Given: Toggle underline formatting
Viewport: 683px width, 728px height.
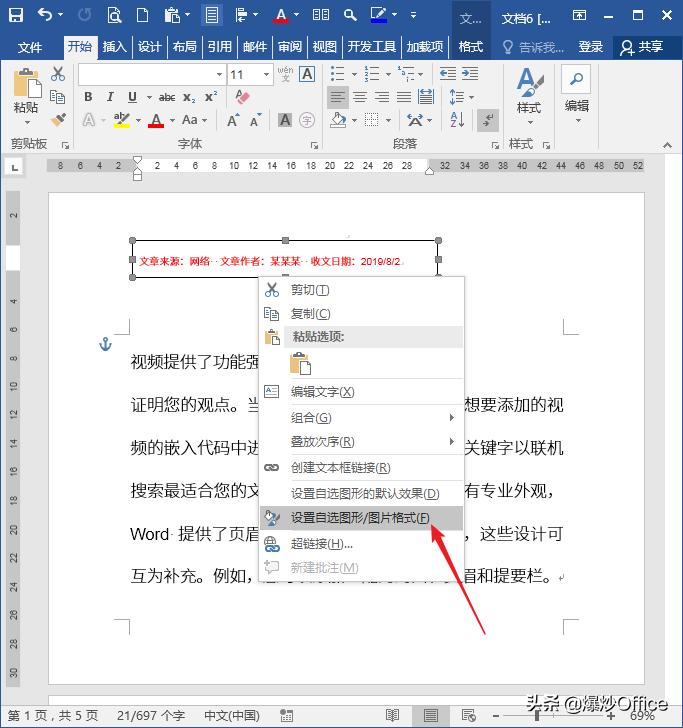Looking at the screenshot, I should pos(132,97).
